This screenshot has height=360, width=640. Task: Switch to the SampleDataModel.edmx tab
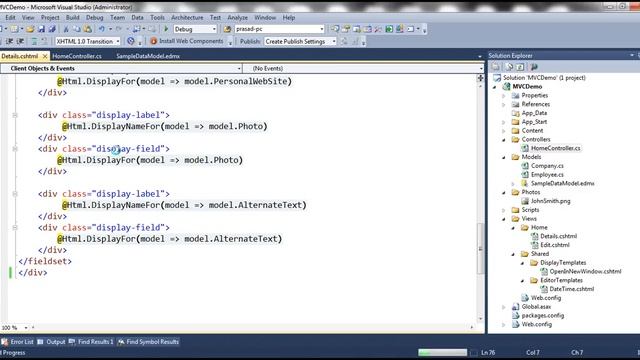point(148,56)
